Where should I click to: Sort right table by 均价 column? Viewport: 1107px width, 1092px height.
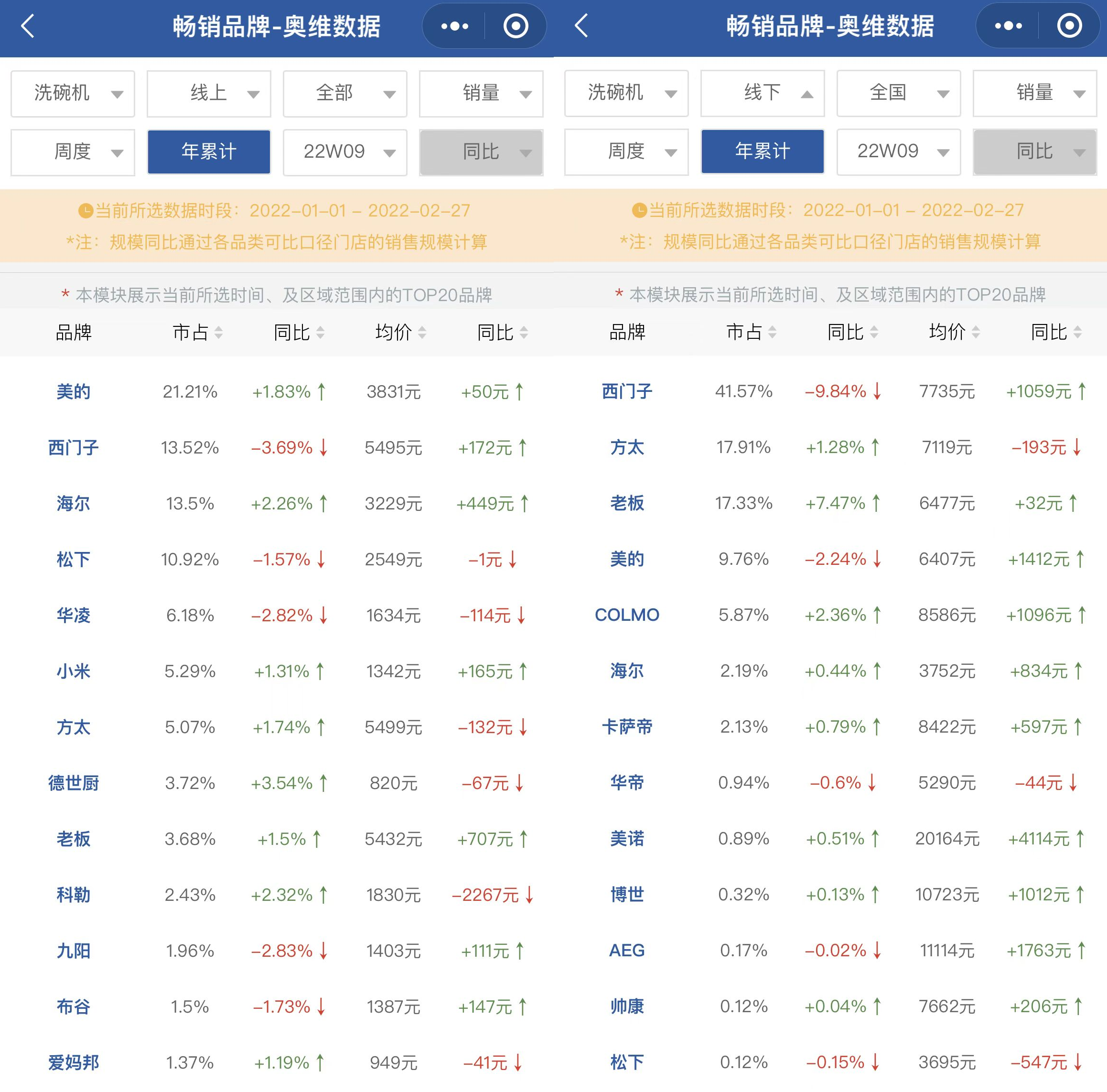coord(954,331)
